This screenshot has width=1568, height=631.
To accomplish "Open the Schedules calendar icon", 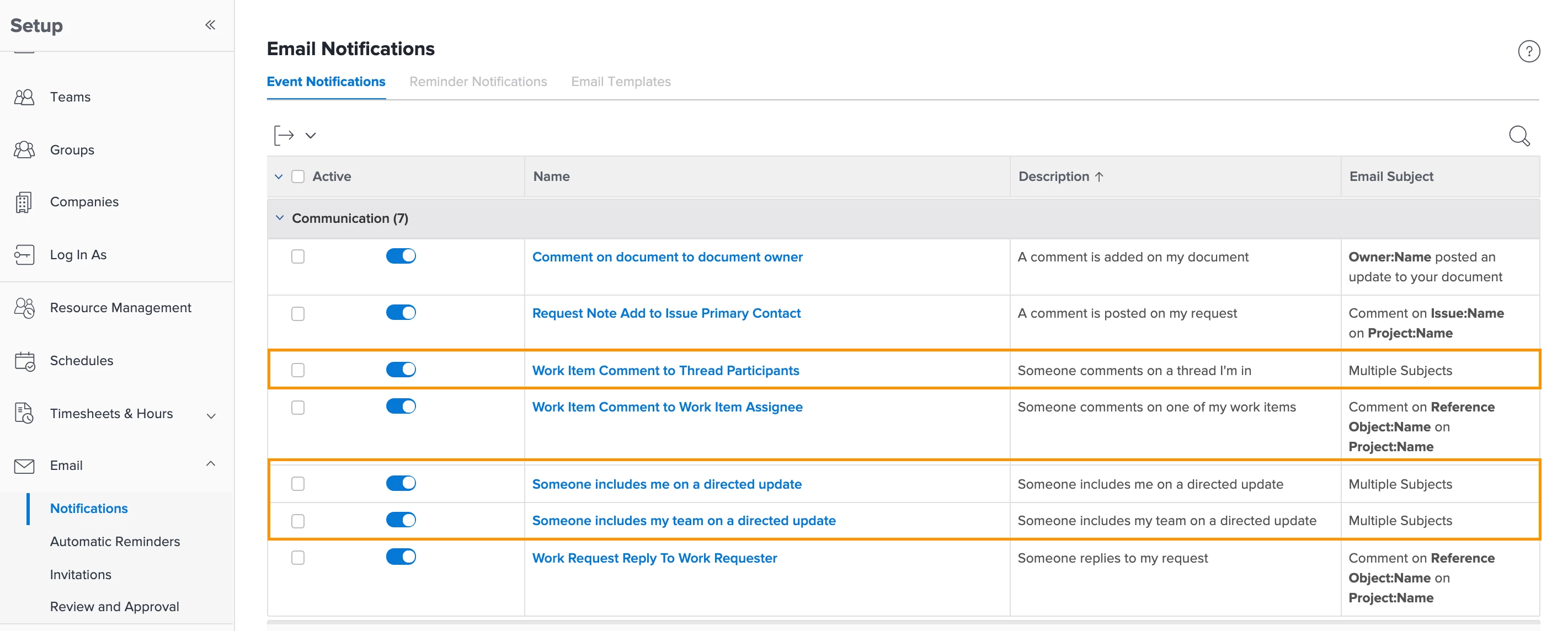I will click(x=24, y=361).
